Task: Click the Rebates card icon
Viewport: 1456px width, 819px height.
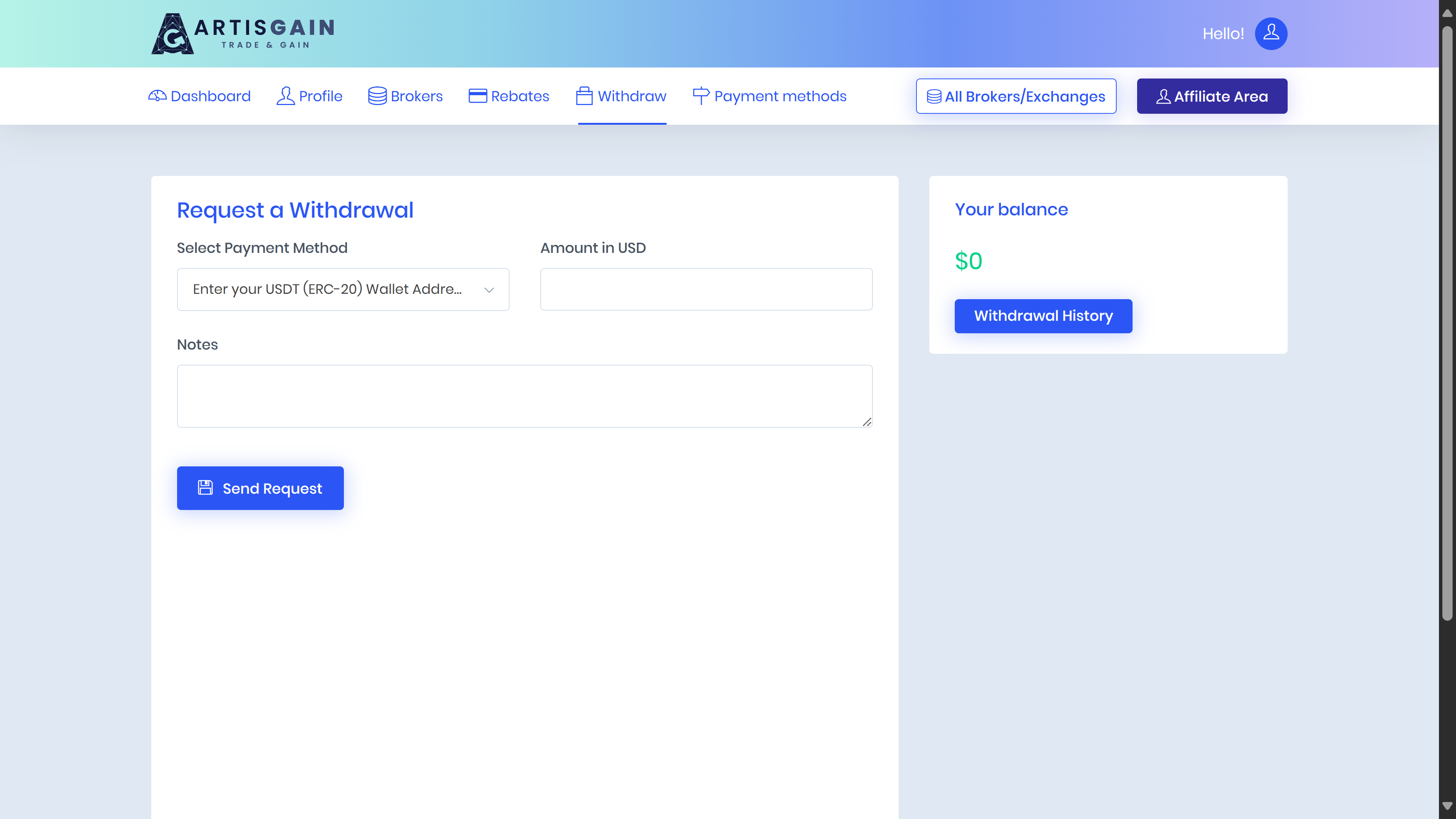Action: (478, 96)
